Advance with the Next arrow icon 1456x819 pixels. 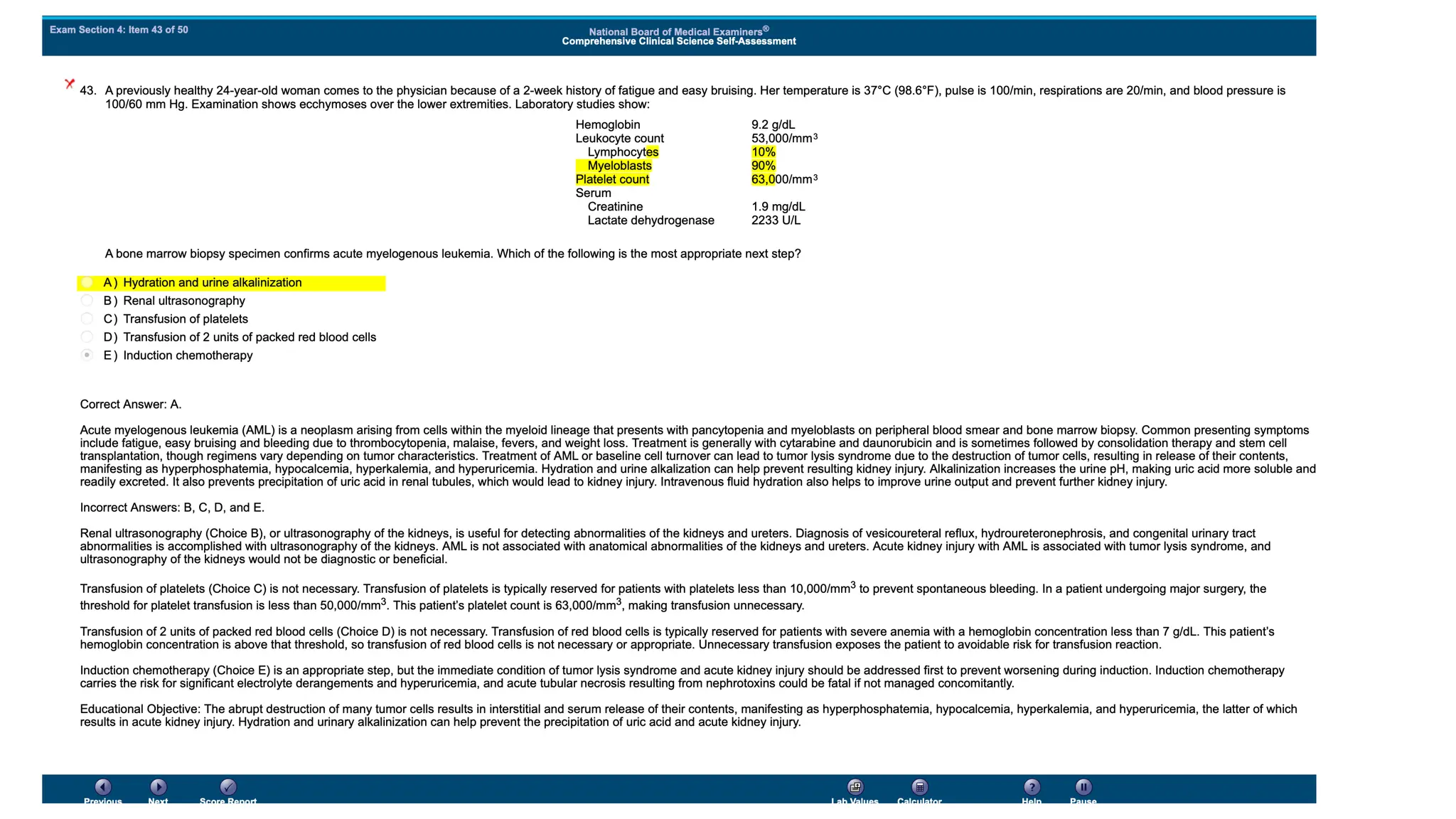158,787
